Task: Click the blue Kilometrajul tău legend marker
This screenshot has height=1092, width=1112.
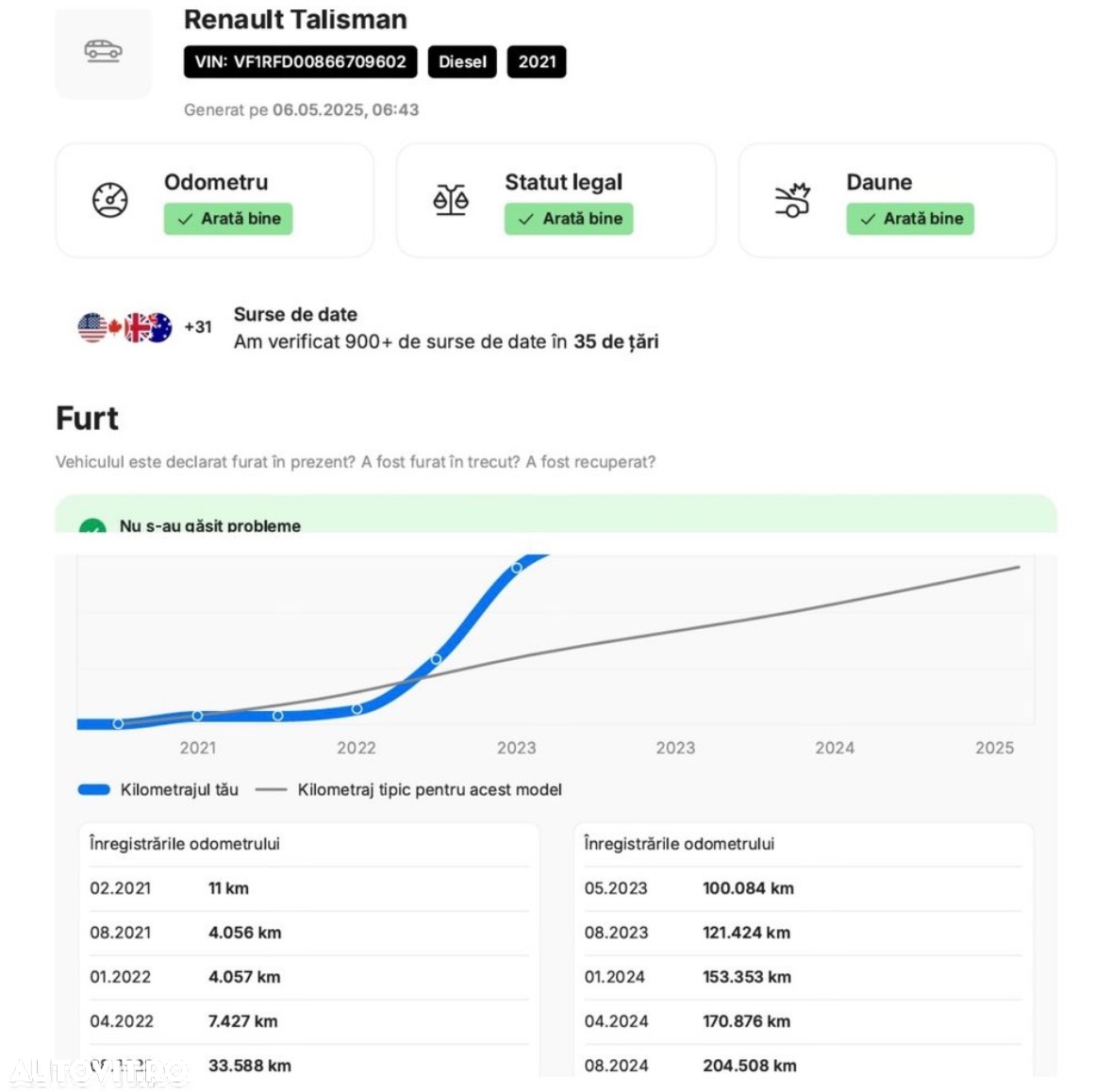Action: click(93, 790)
